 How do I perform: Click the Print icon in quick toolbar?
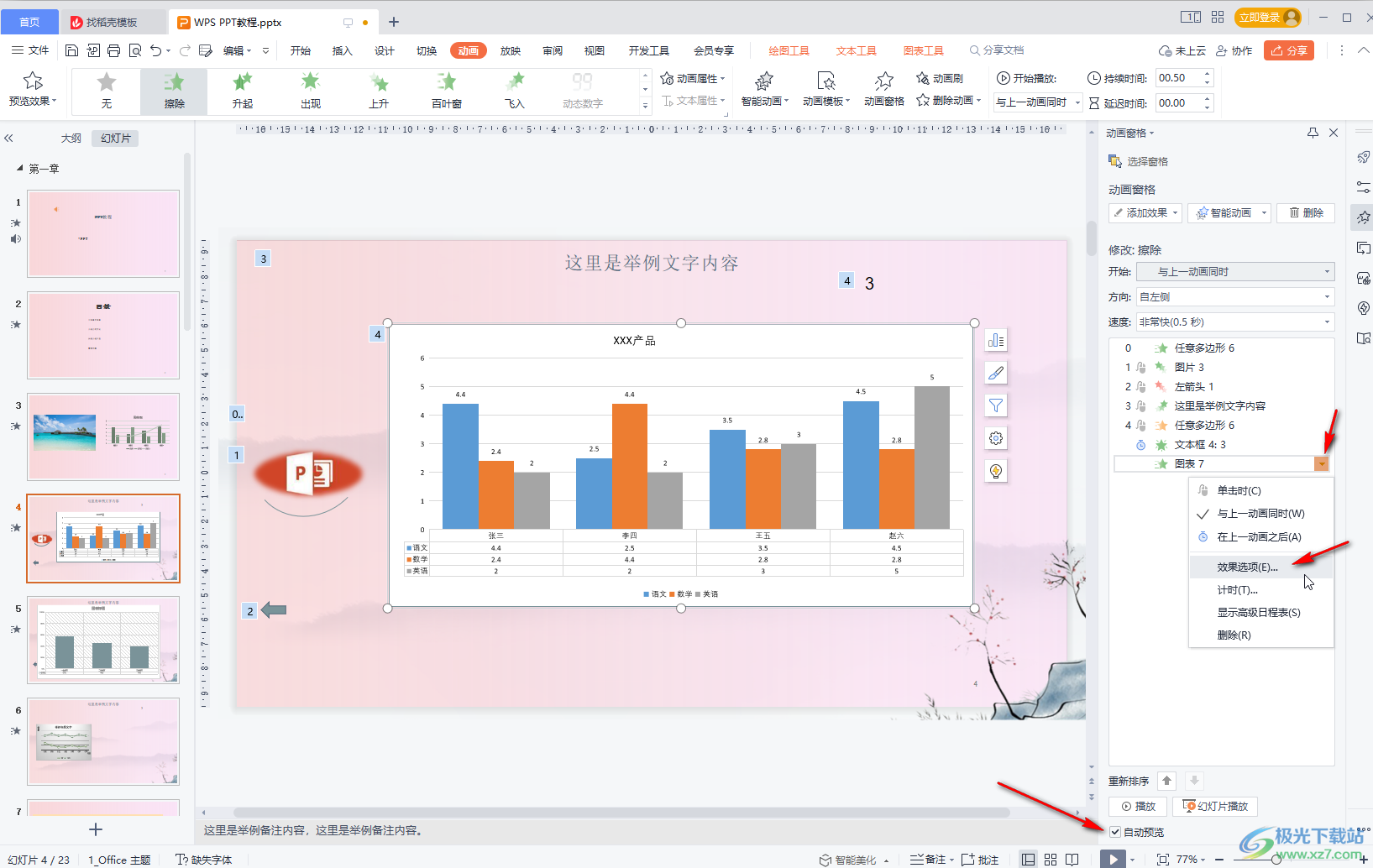(114, 50)
